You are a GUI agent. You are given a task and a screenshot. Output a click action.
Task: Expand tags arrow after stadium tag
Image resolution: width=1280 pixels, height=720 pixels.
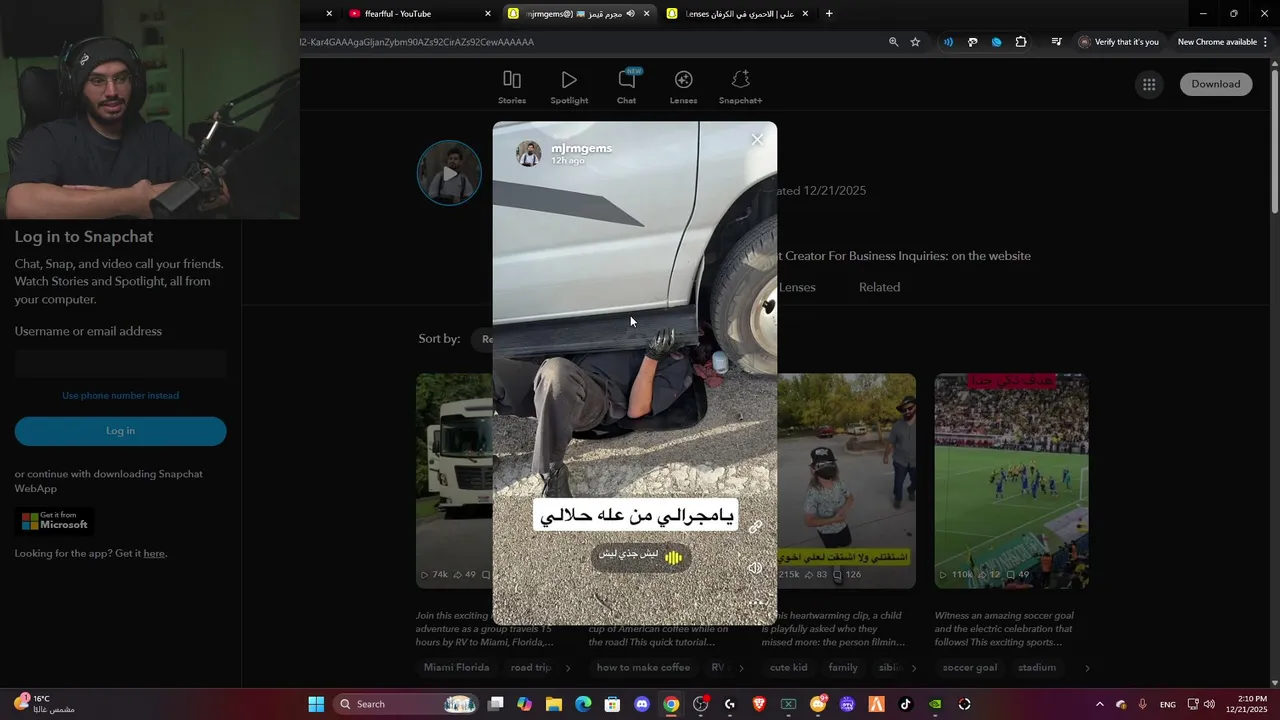[x=1087, y=667]
